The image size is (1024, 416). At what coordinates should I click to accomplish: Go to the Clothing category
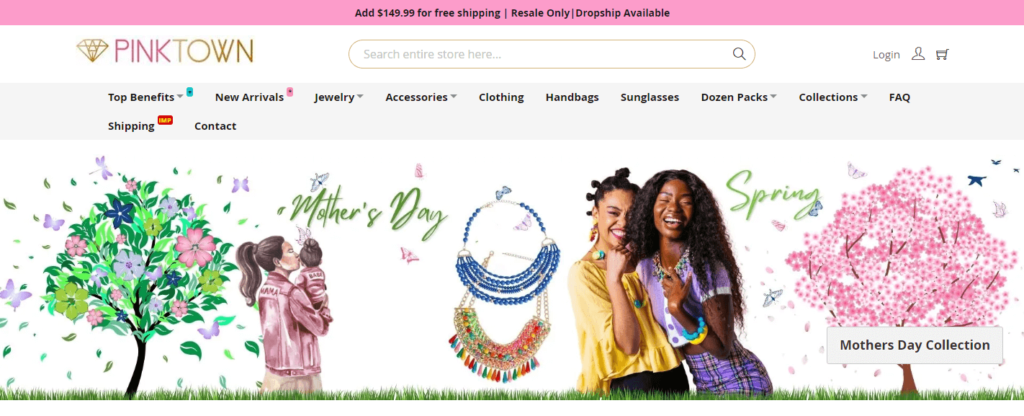click(501, 97)
